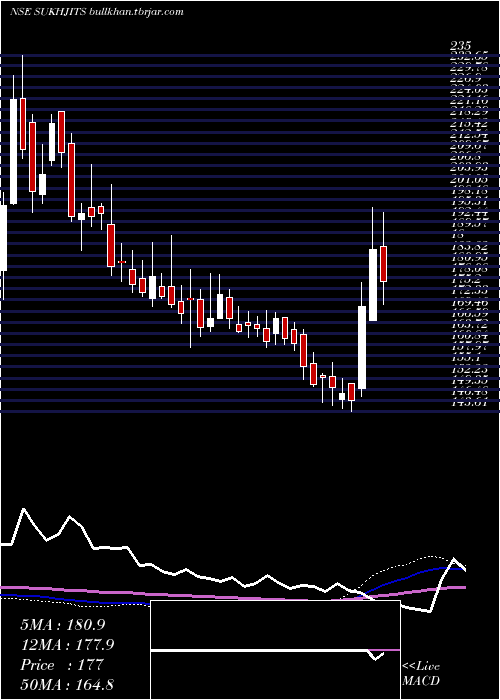Select the 183.82 price axis label
The height and width of the screenshot is (700, 500).
pyautogui.click(x=469, y=247)
